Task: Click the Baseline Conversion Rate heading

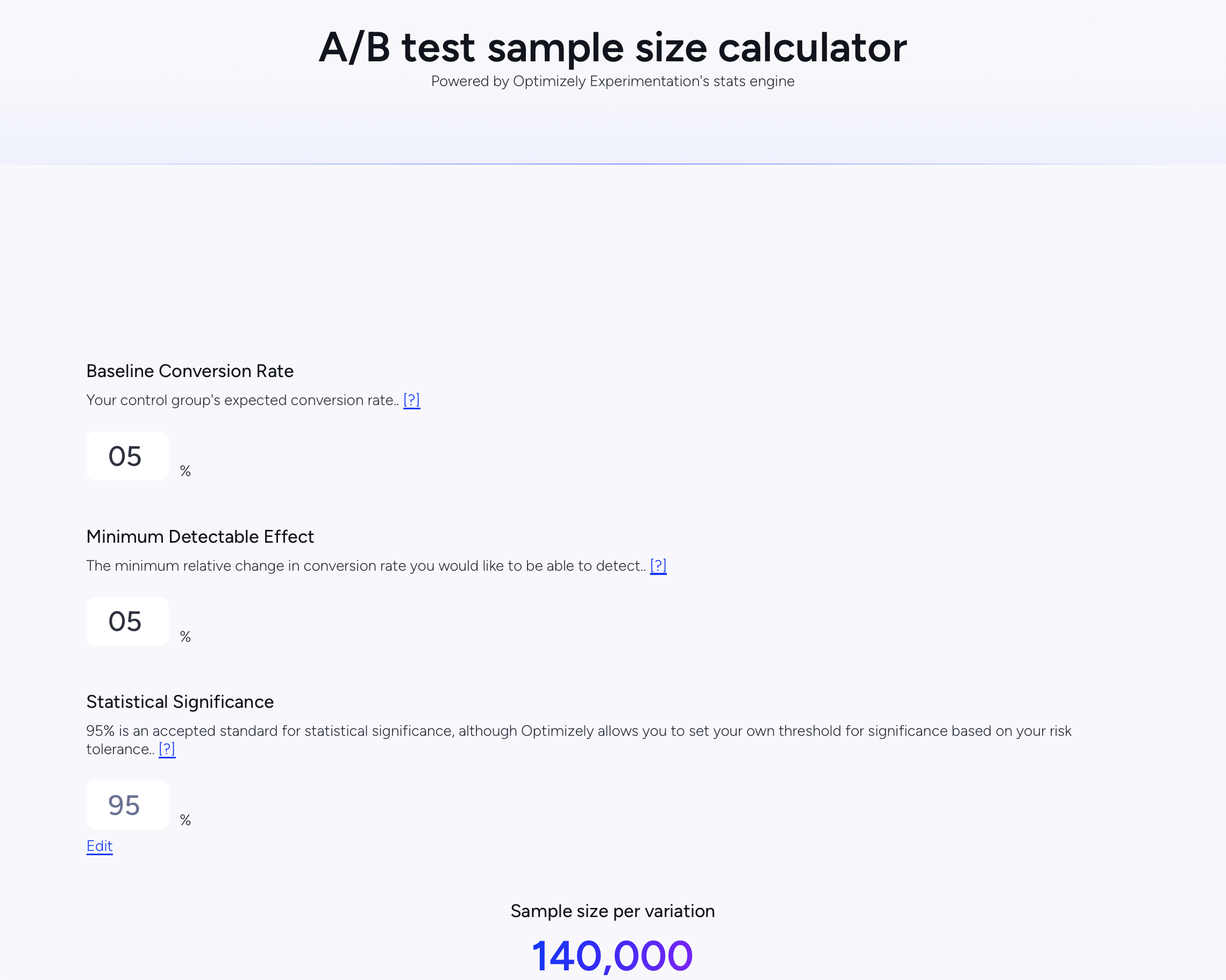Action: pyautogui.click(x=190, y=371)
